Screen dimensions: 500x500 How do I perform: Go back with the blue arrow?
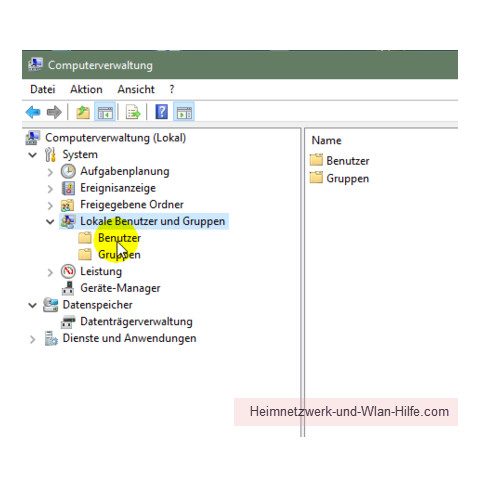(x=33, y=112)
